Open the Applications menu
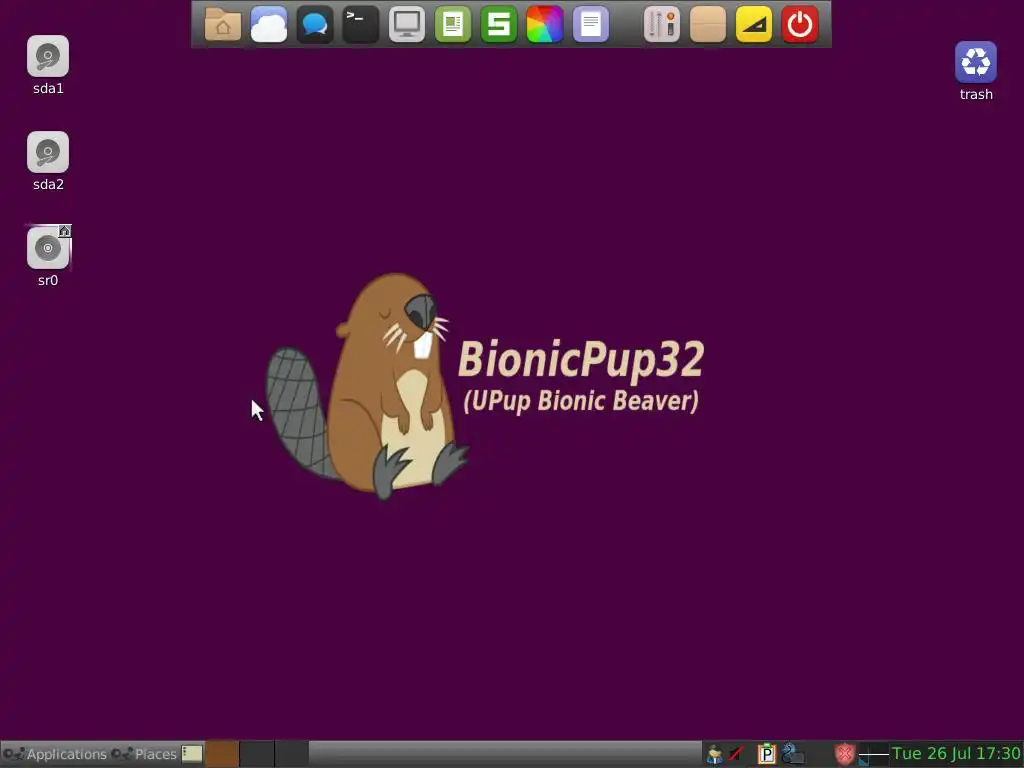Screen dimensions: 1024x768 click(55, 754)
